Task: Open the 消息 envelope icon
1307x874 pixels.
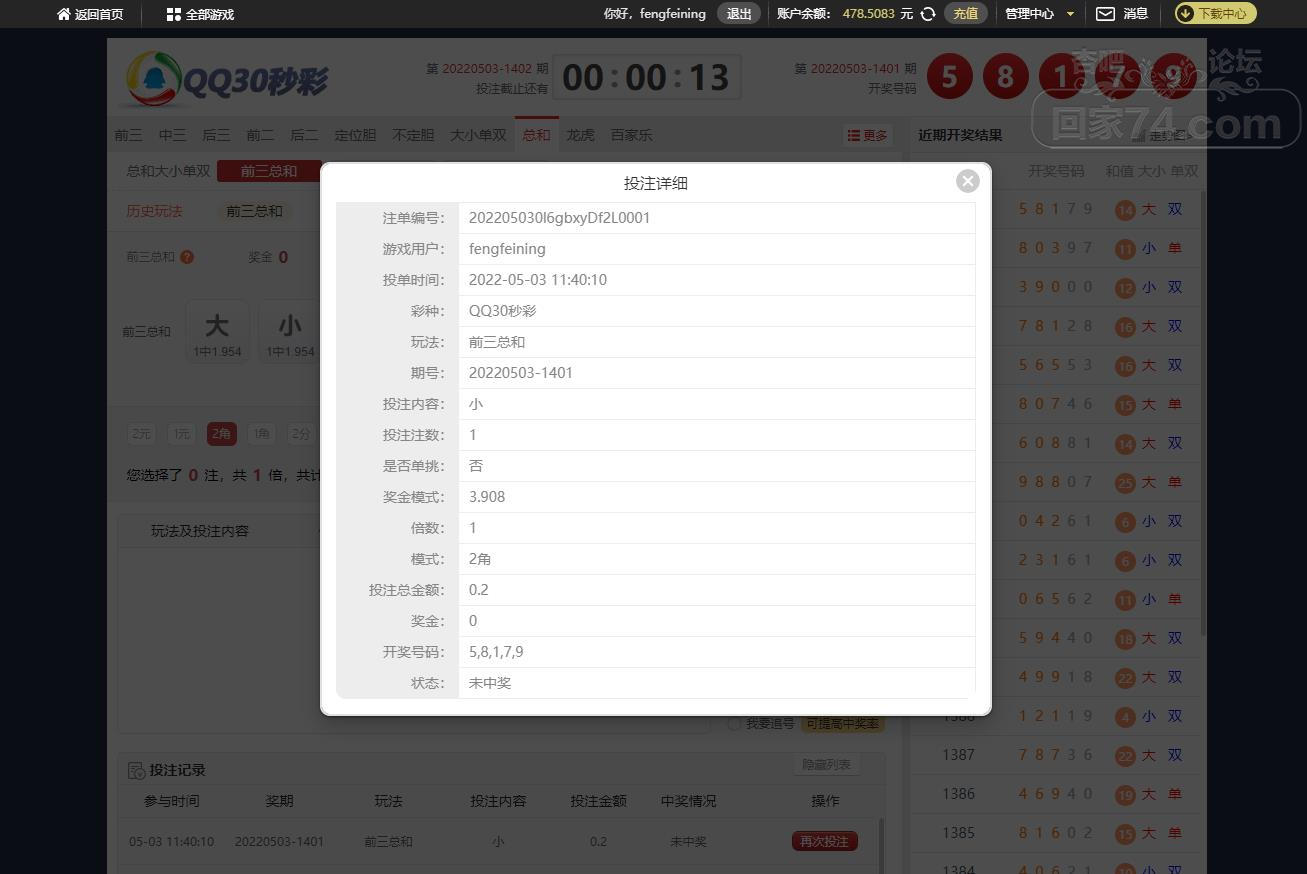Action: click(1105, 14)
